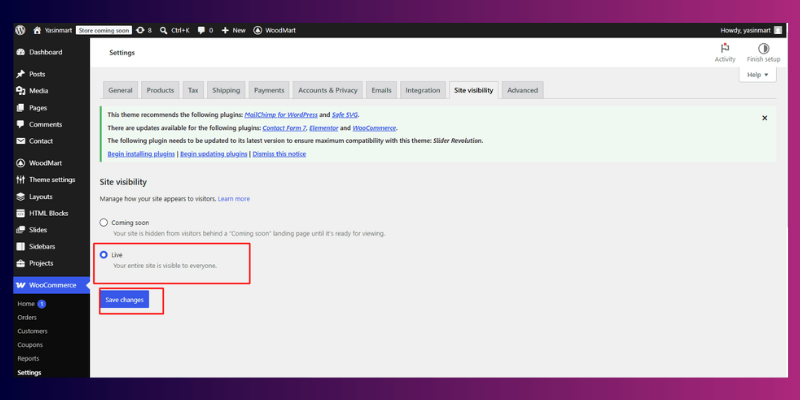The height and width of the screenshot is (400, 800).
Task: Open Theme settings in the sidebar
Action: point(52,180)
